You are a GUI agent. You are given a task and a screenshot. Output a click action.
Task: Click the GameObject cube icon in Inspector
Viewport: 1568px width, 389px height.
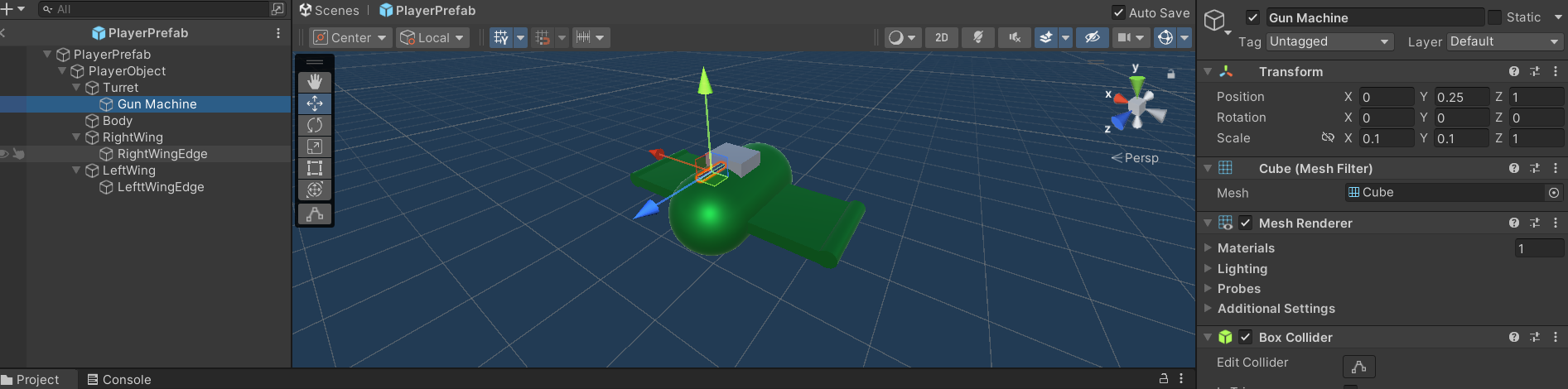click(1215, 20)
